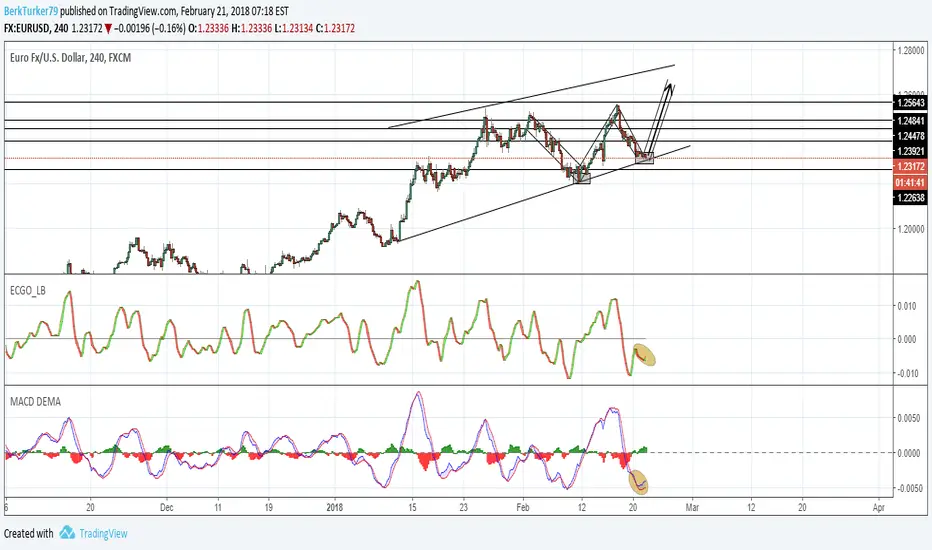
Task: Select the ECGO_LB indicator label
Action: point(27,291)
